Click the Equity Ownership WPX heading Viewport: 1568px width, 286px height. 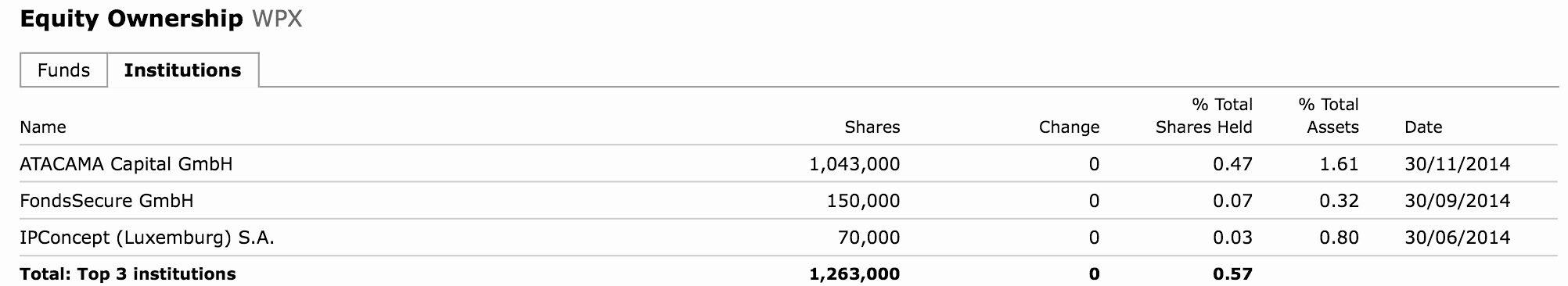(x=161, y=19)
